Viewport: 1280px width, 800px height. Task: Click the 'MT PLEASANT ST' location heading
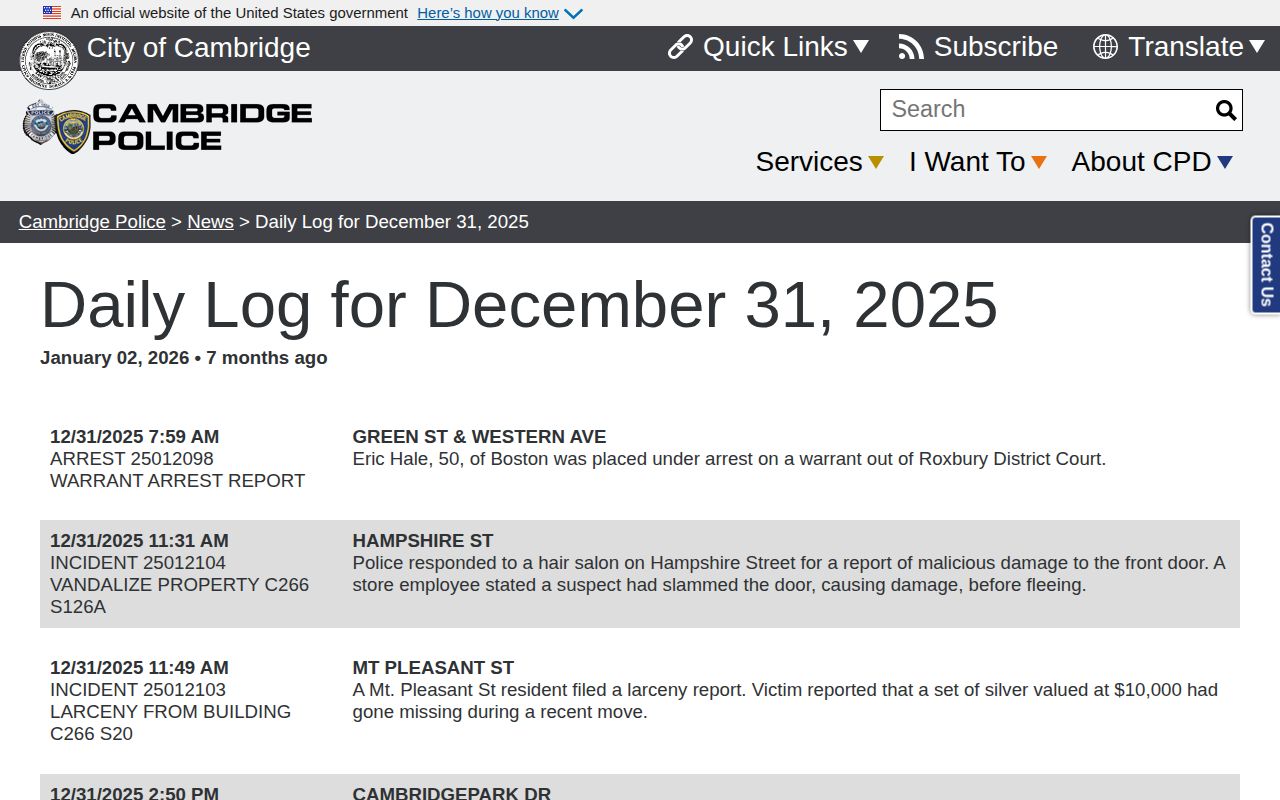(434, 668)
